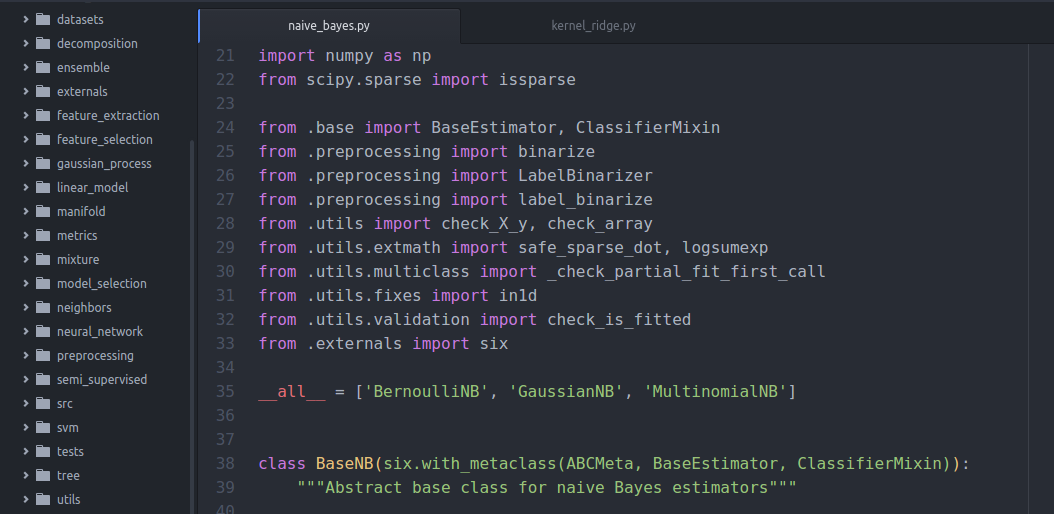Viewport: 1054px width, 514px height.
Task: Click the linear_model folder icon
Action: (x=43, y=187)
